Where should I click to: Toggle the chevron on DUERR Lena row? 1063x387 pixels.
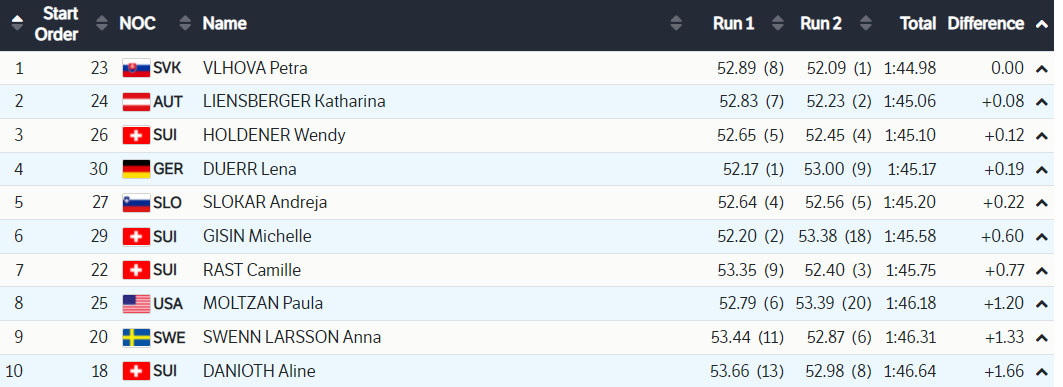click(1041, 169)
